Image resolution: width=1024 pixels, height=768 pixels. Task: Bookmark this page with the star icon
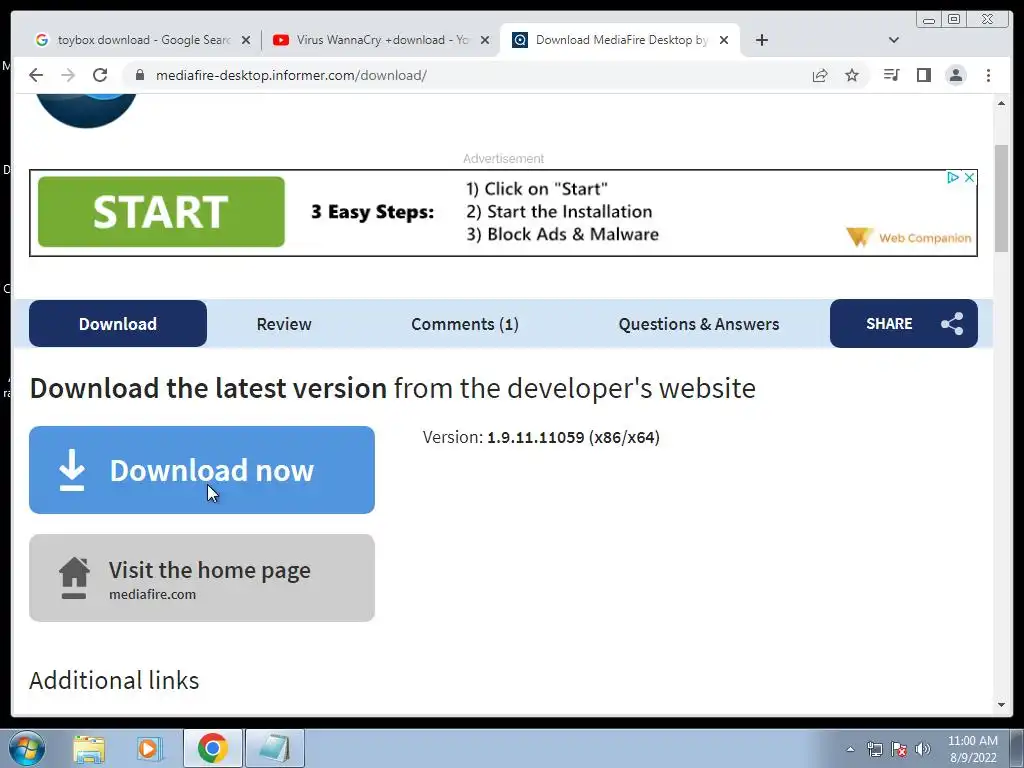852,75
